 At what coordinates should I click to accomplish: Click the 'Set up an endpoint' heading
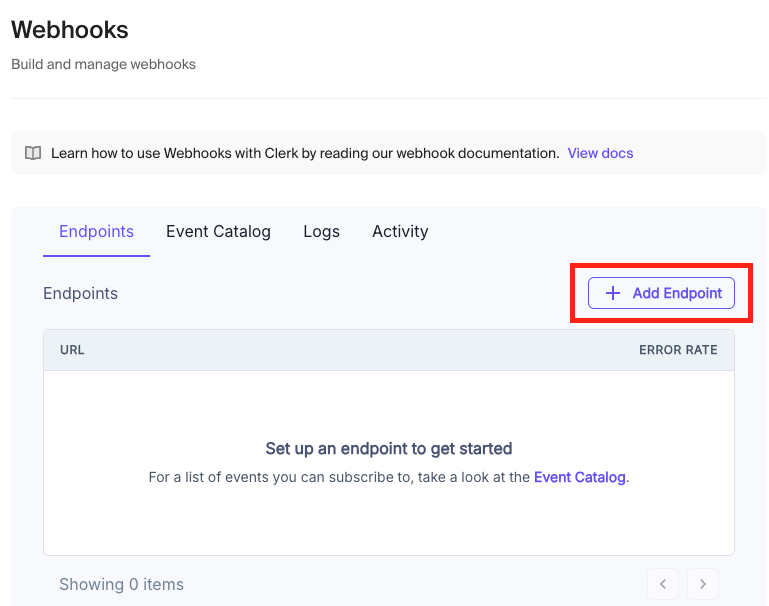coord(389,449)
